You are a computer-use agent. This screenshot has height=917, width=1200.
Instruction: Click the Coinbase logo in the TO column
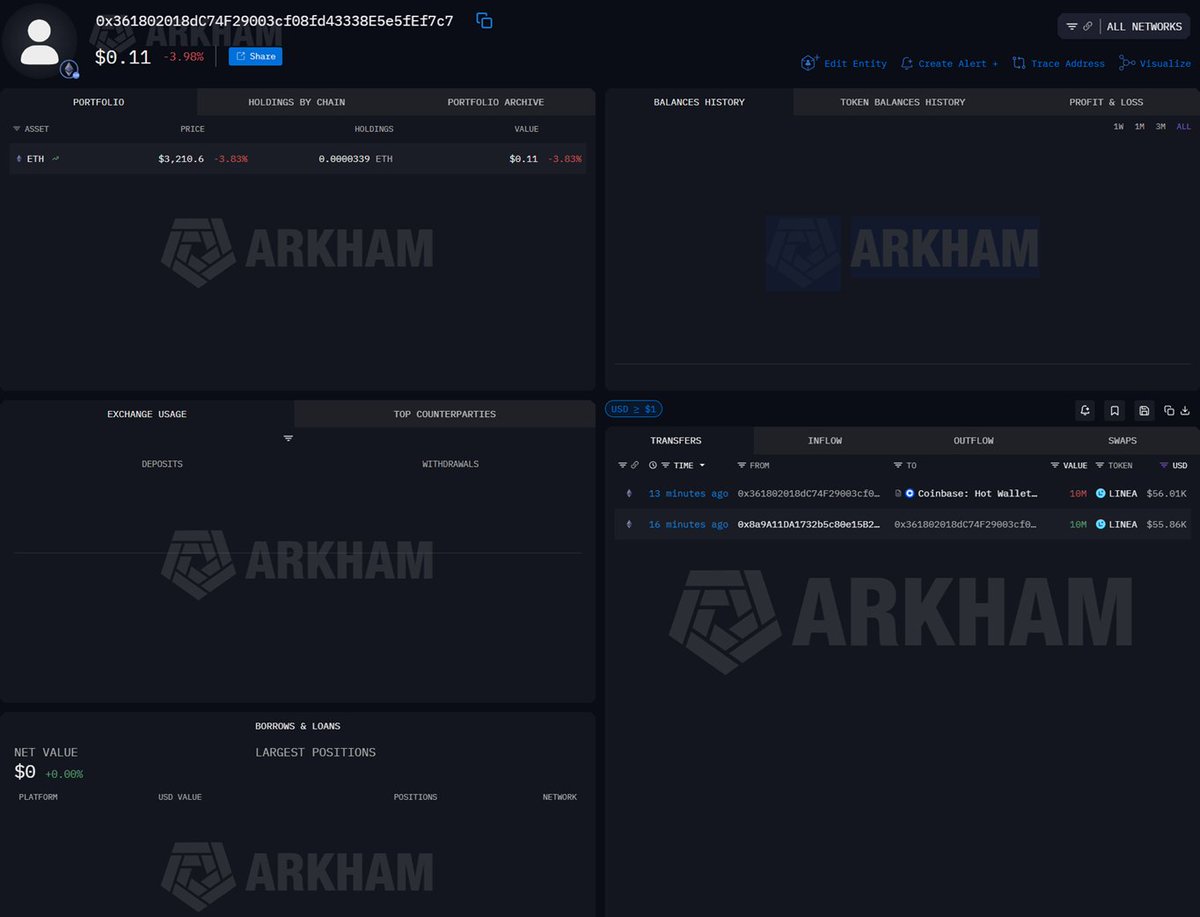click(910, 494)
